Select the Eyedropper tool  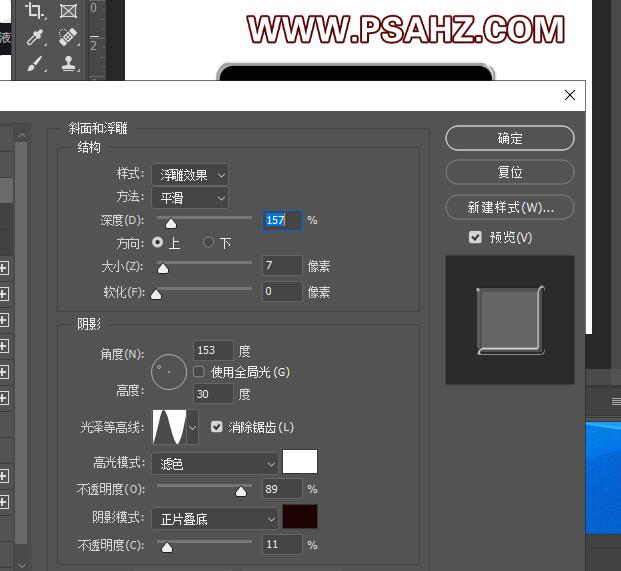(36, 37)
